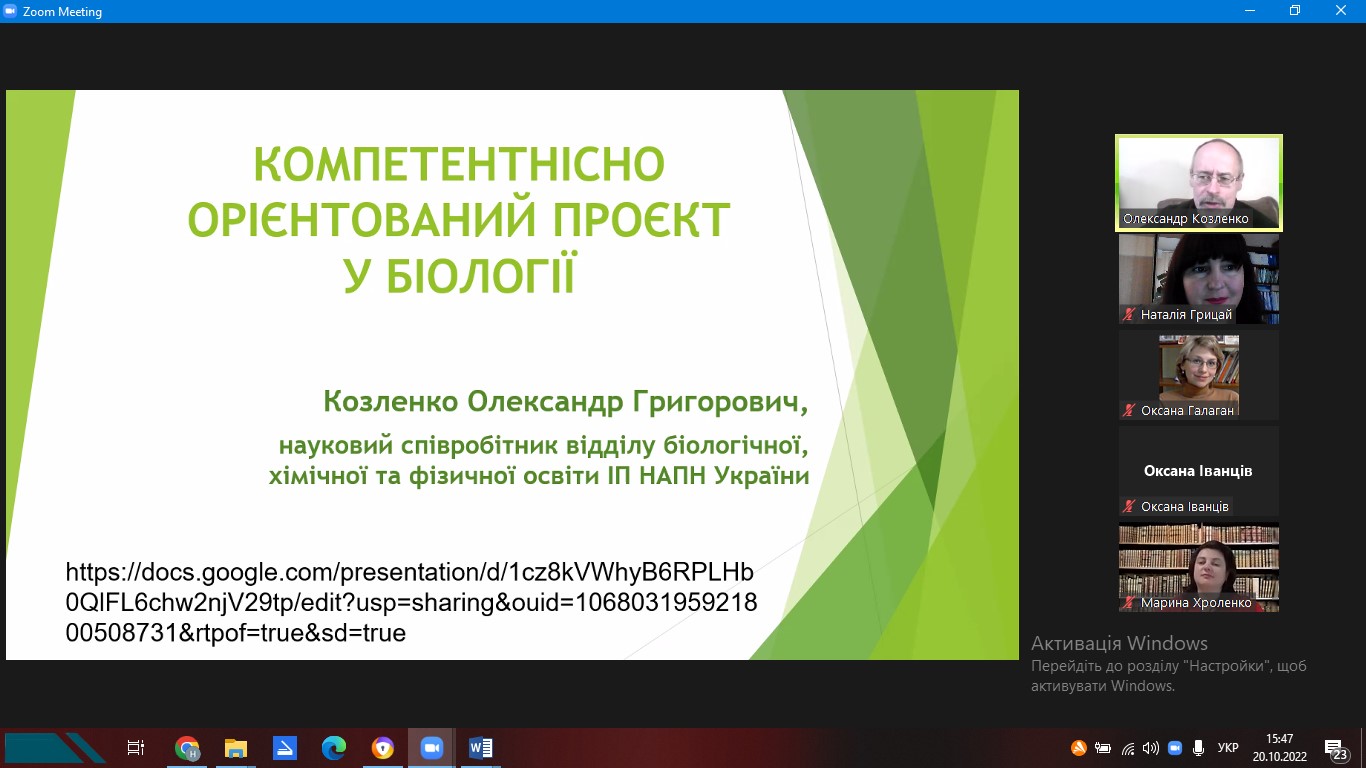Image resolution: width=1366 pixels, height=768 pixels.
Task: Click the microphone tray icon
Action: coord(1198,748)
